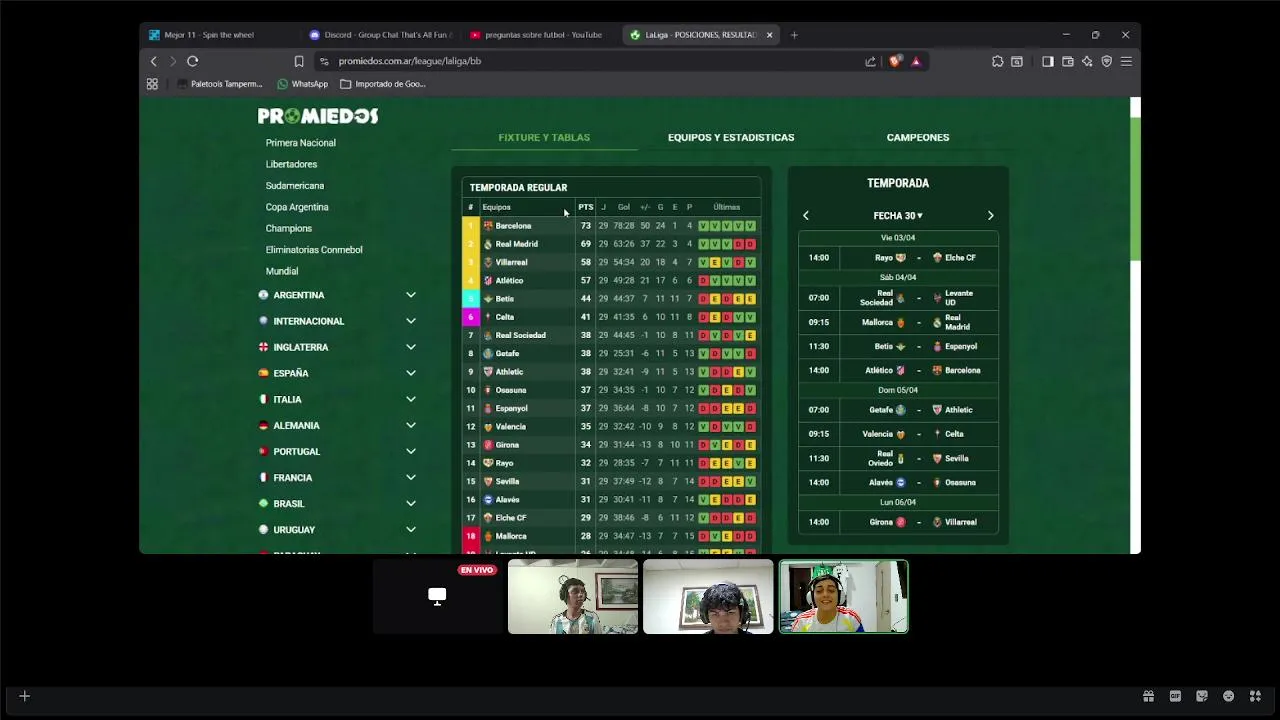Open the Eliminatorias Conmebol link
Image resolution: width=1280 pixels, height=720 pixels.
[314, 250]
